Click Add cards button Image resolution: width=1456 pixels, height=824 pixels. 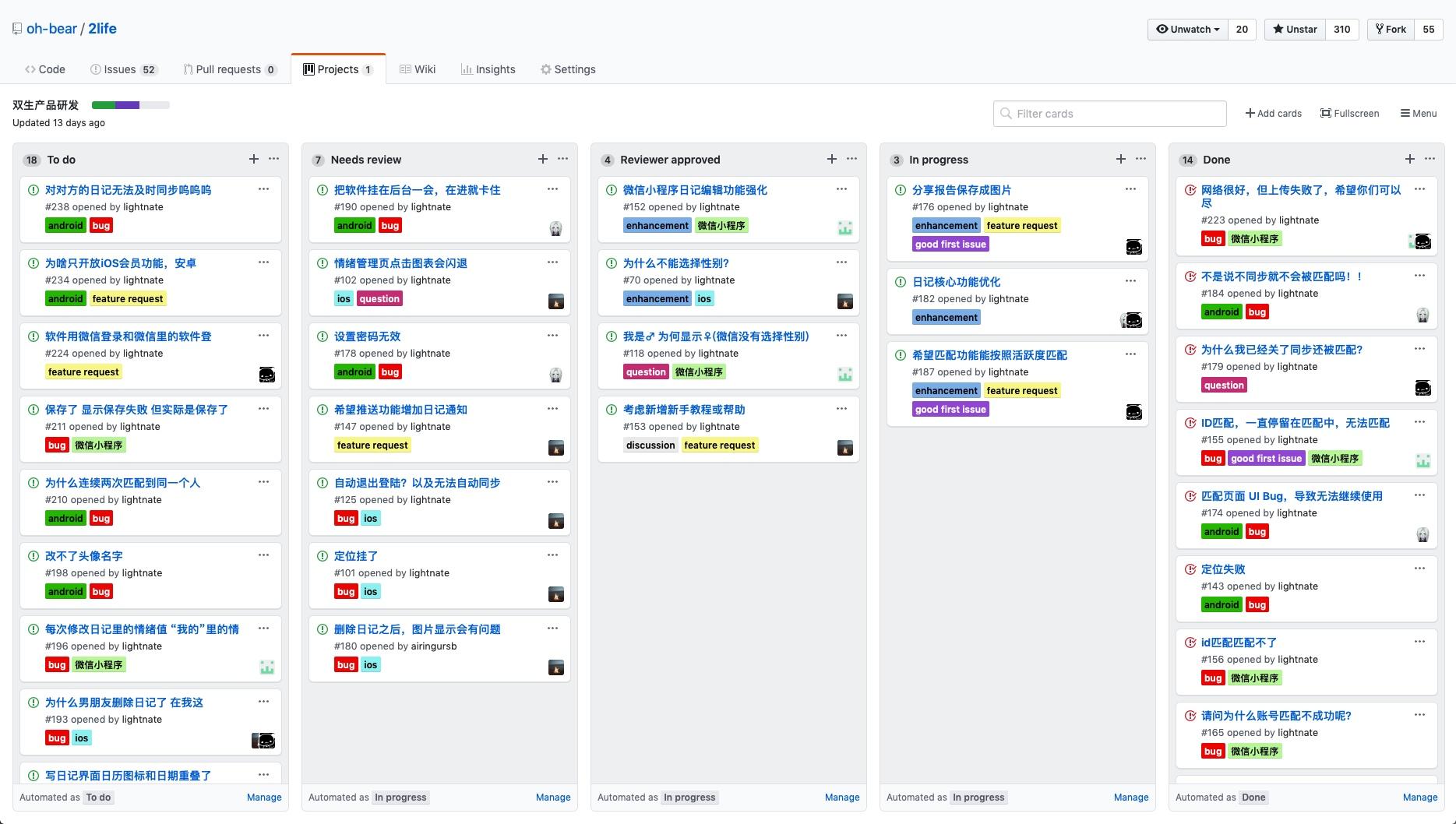coord(1274,114)
